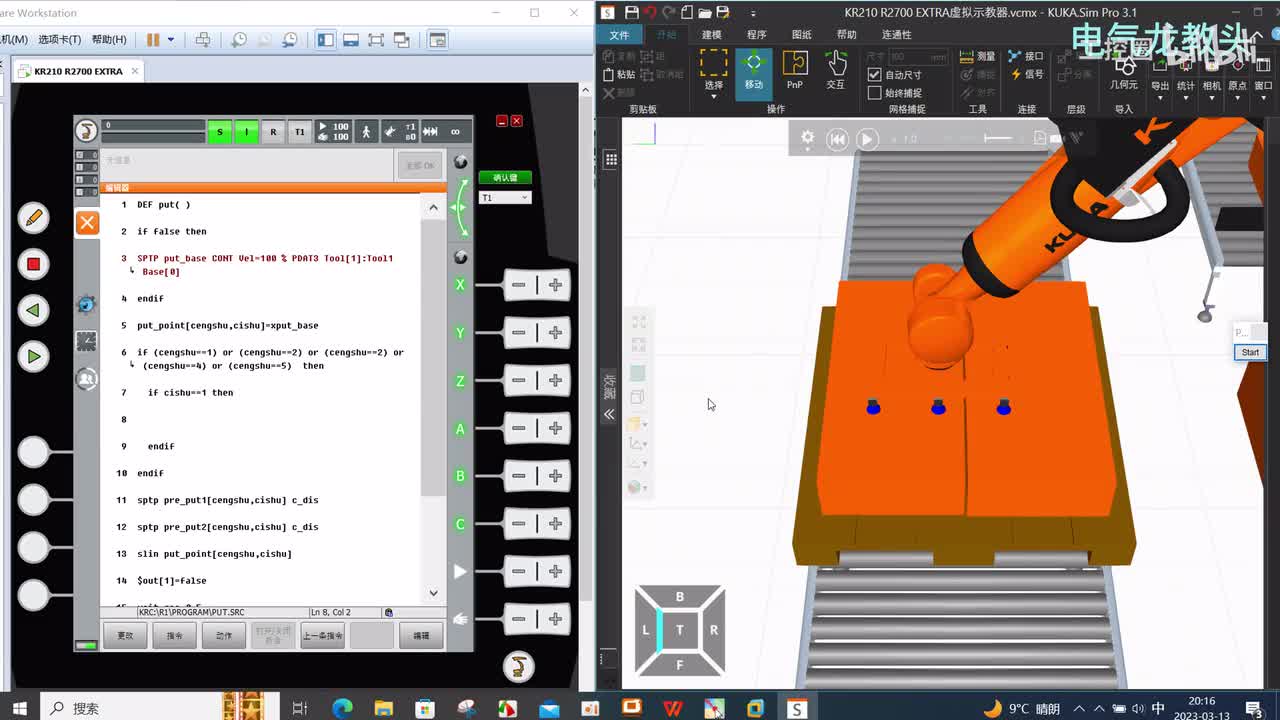Enable the 始终捕捉 checkbox
Viewport: 1280px width, 720px height.
coord(875,93)
